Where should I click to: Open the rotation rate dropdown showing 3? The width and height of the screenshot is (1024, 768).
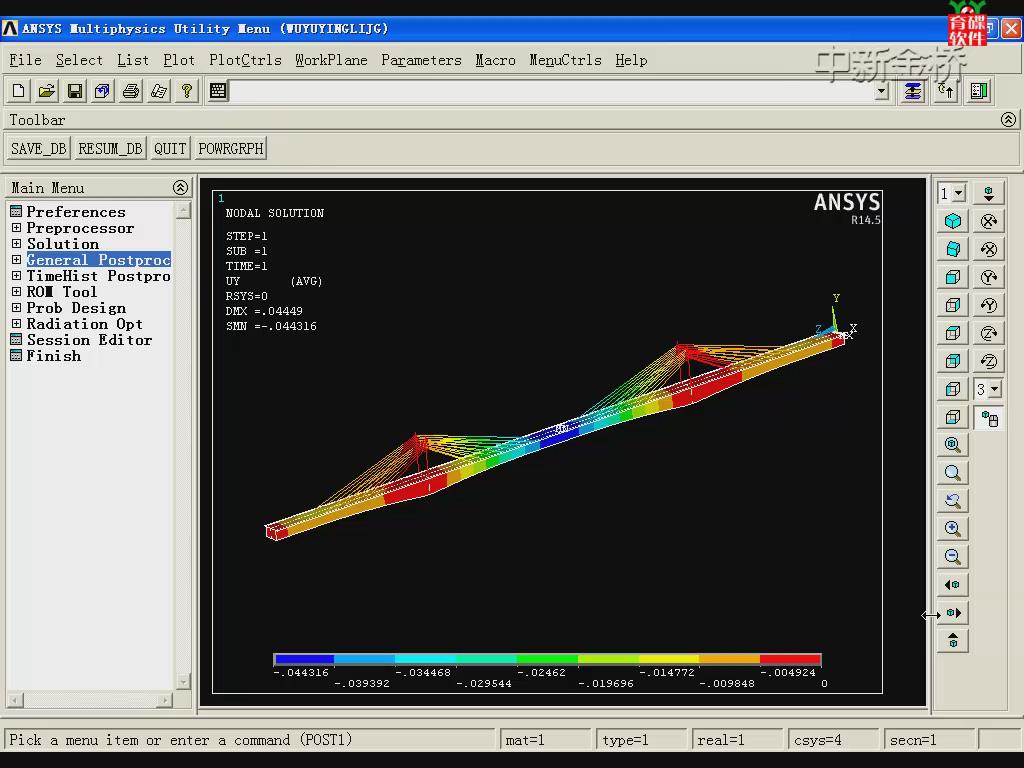coord(994,390)
